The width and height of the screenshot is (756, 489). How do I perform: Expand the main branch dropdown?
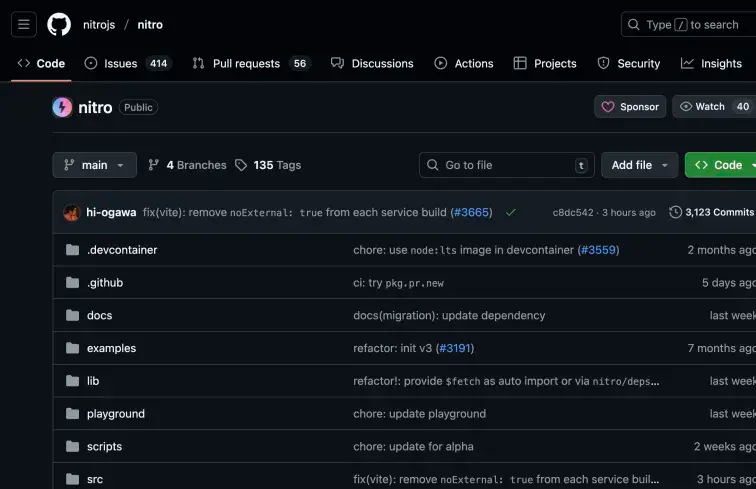click(94, 165)
